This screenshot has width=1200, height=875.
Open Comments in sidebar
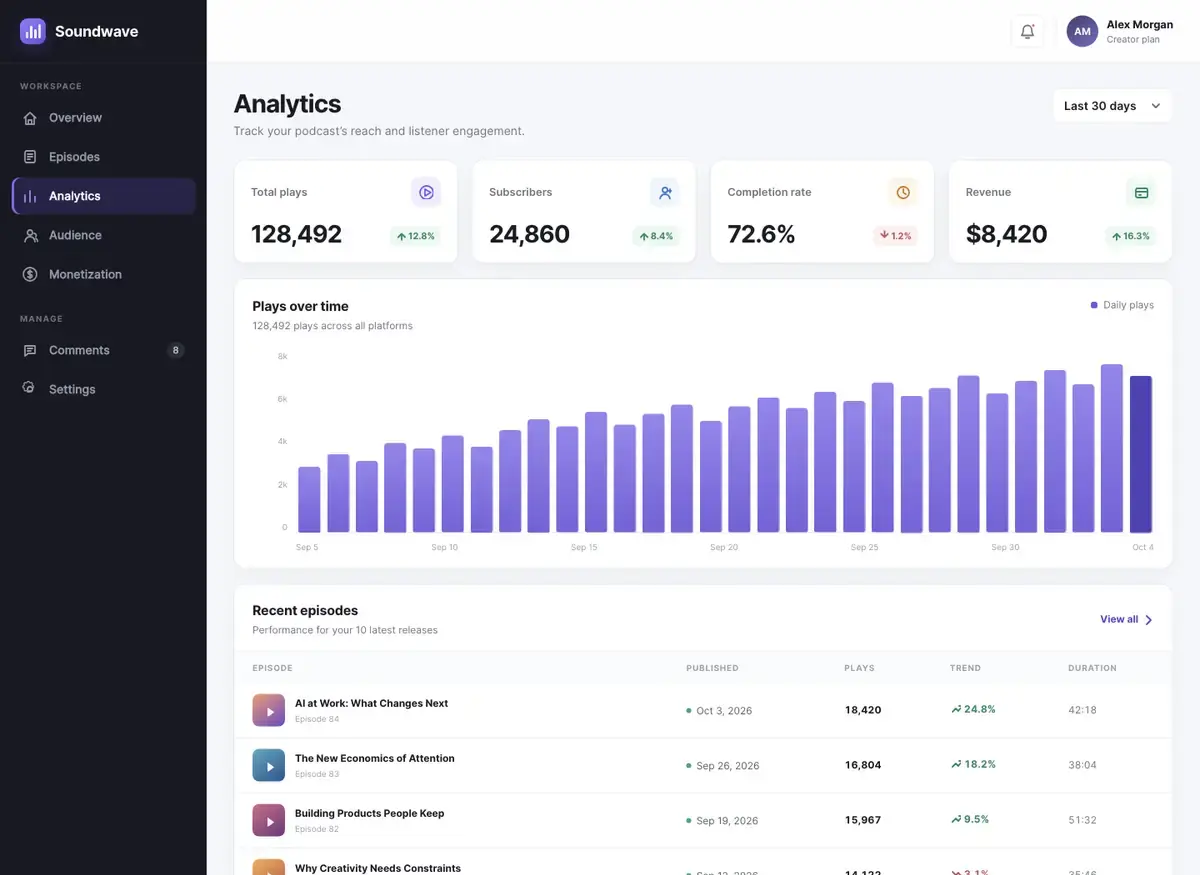coord(104,350)
